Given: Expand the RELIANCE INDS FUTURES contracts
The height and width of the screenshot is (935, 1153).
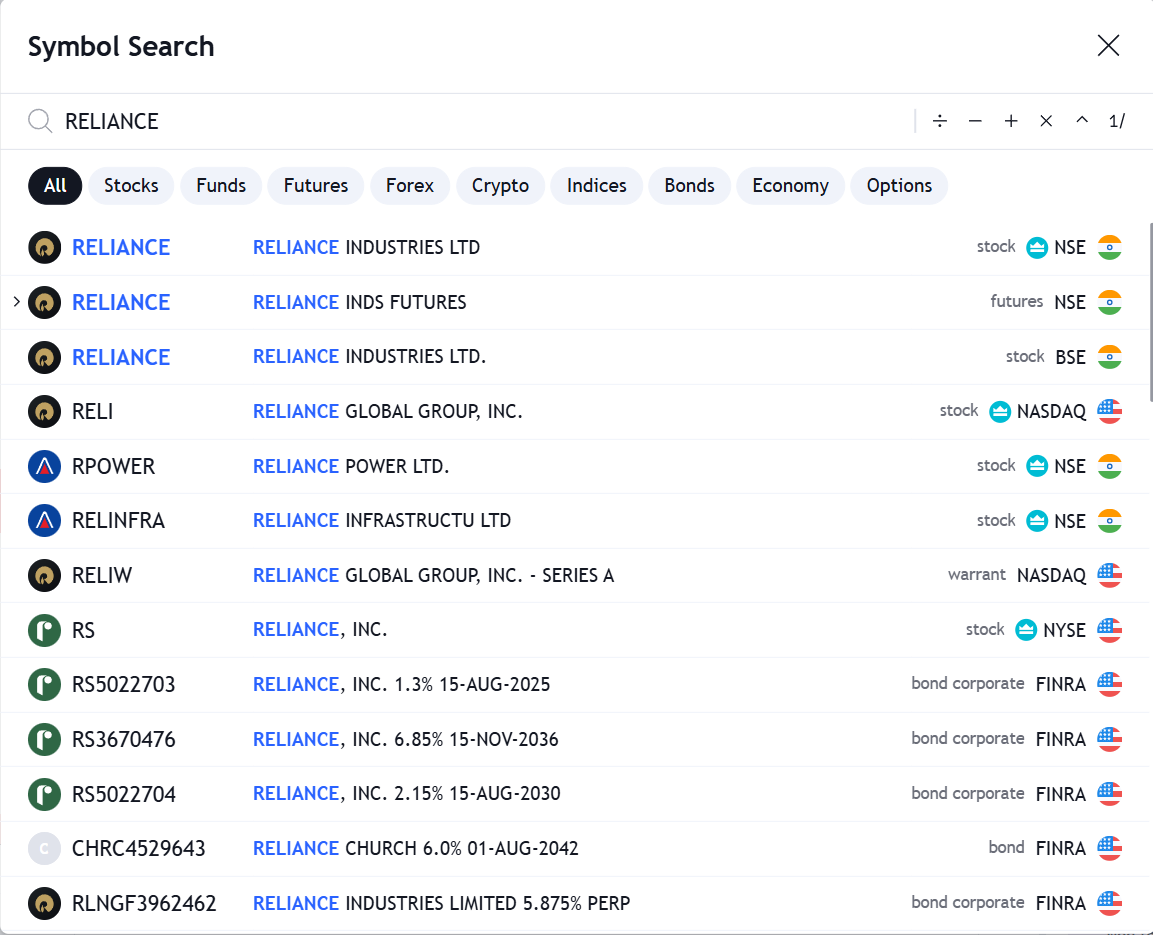Looking at the screenshot, I should tap(15, 302).
